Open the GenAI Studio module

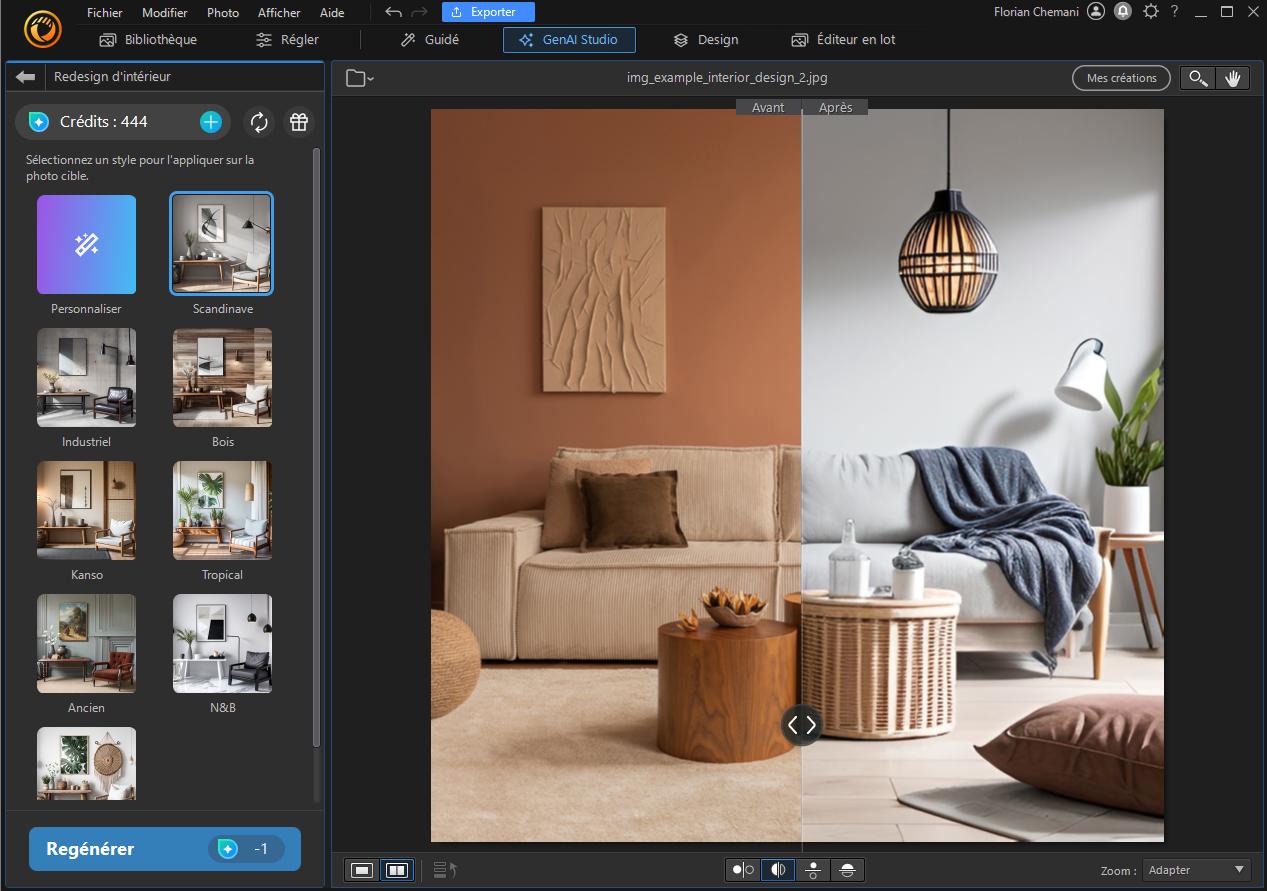(x=569, y=39)
